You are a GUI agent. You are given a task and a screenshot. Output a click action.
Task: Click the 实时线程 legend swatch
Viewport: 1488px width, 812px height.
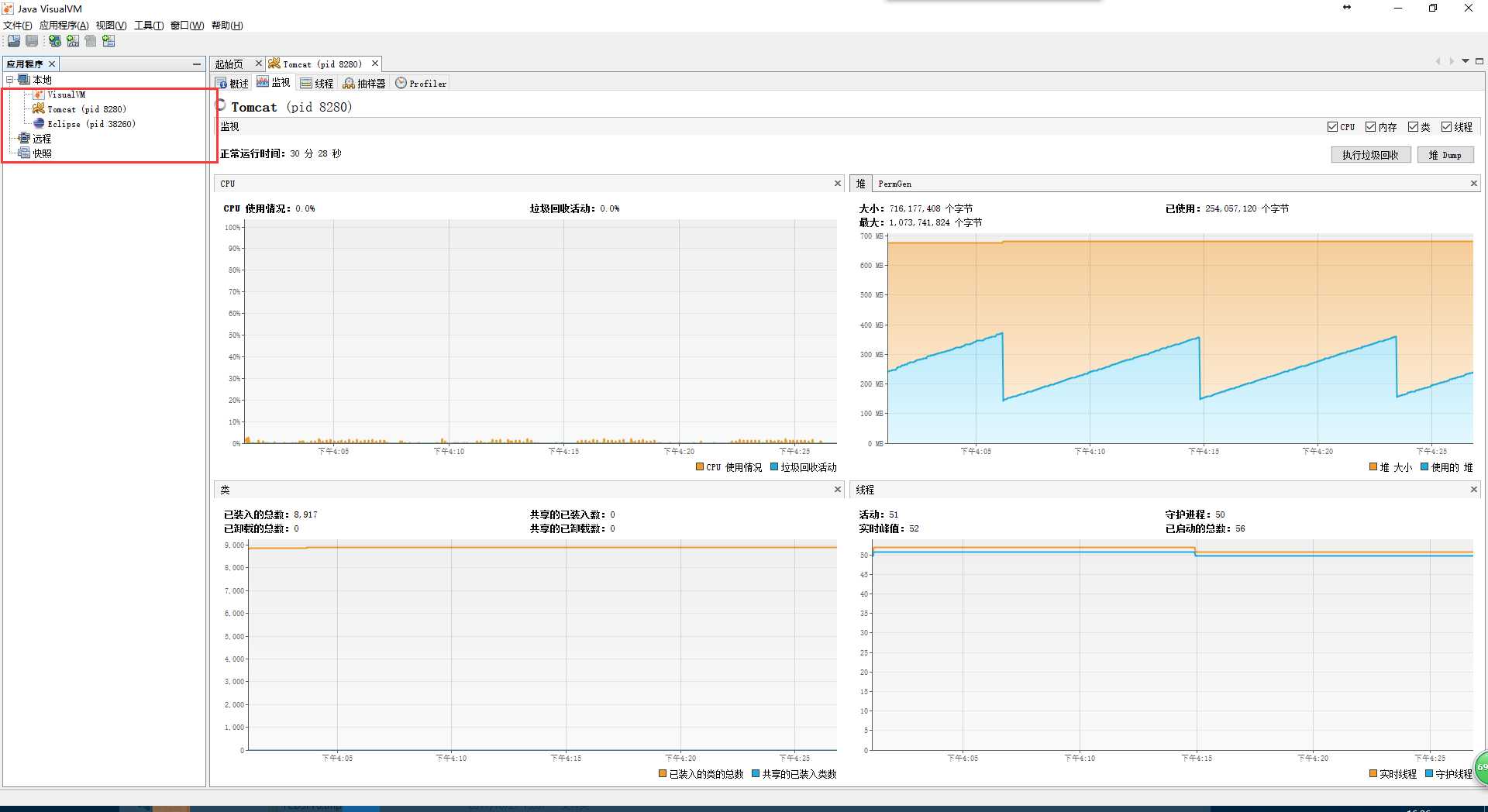[1373, 774]
